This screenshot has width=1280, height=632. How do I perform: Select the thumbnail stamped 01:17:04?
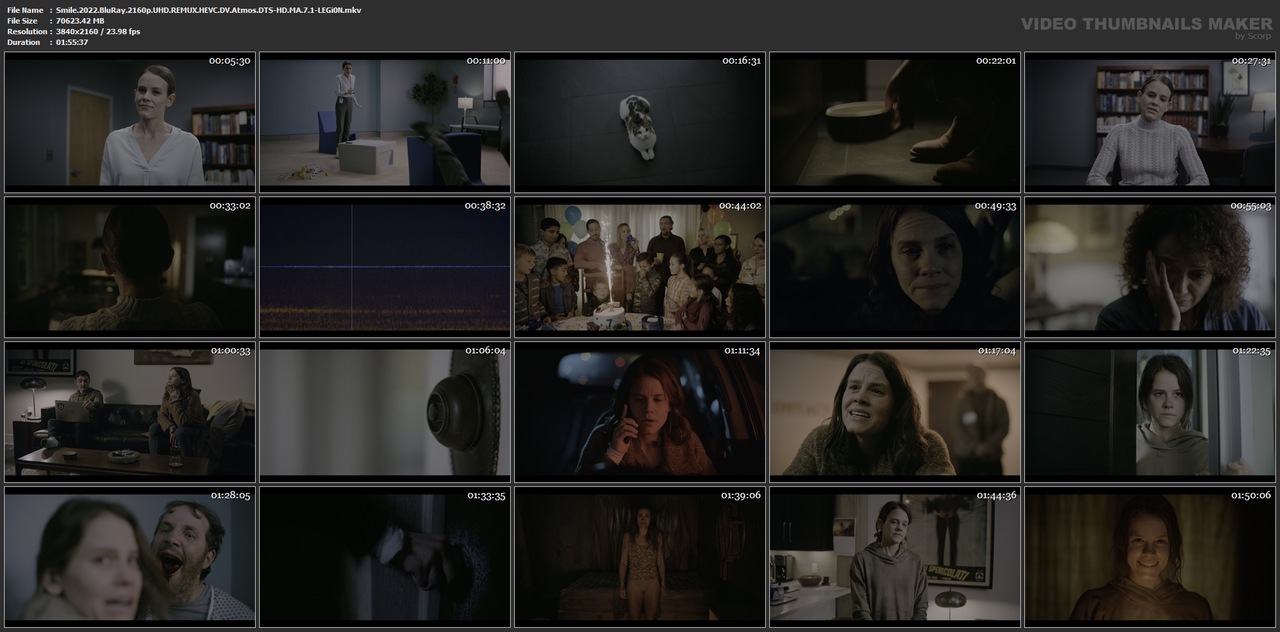click(x=895, y=411)
